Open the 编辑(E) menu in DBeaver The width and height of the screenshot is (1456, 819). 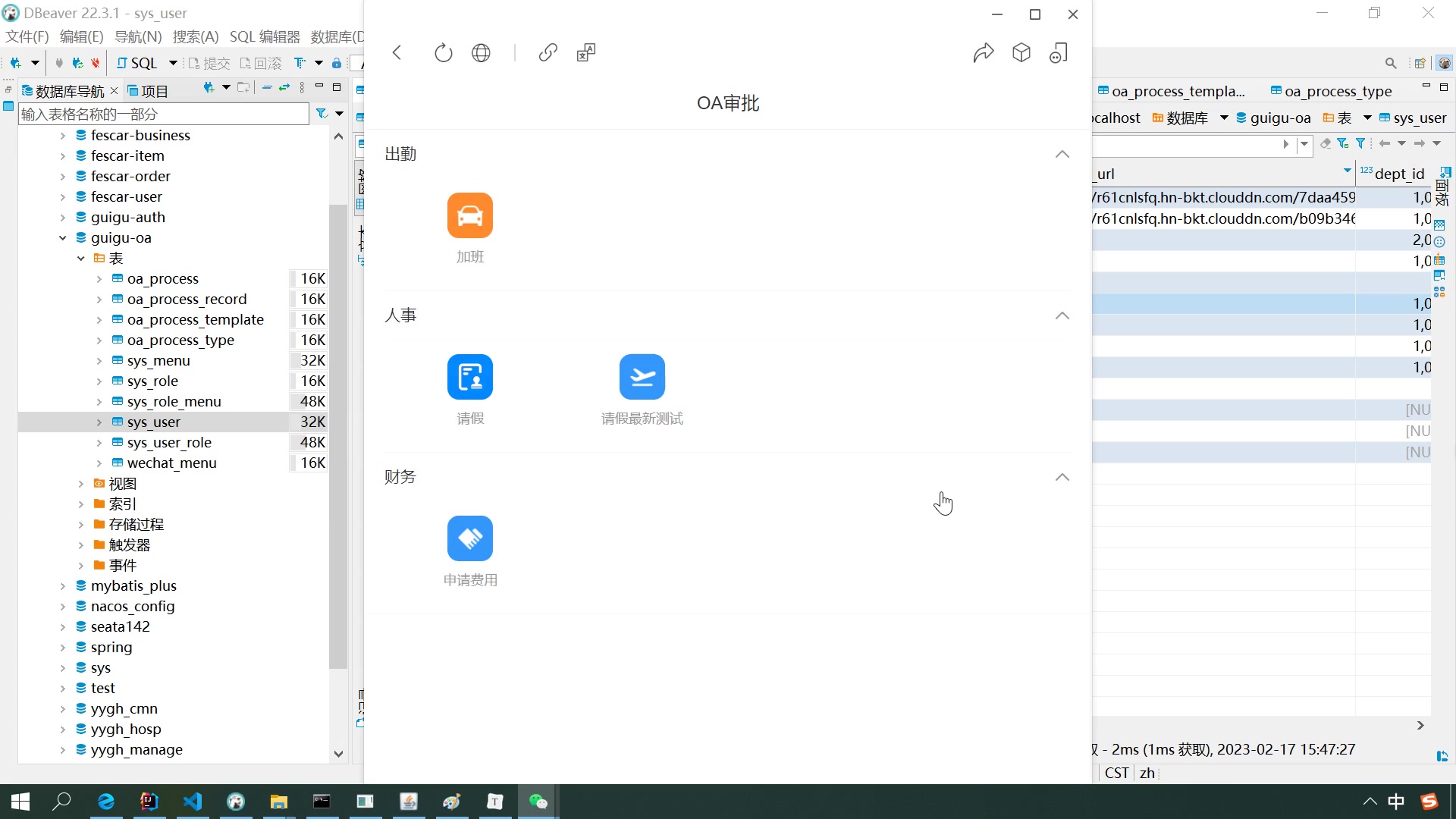[81, 36]
